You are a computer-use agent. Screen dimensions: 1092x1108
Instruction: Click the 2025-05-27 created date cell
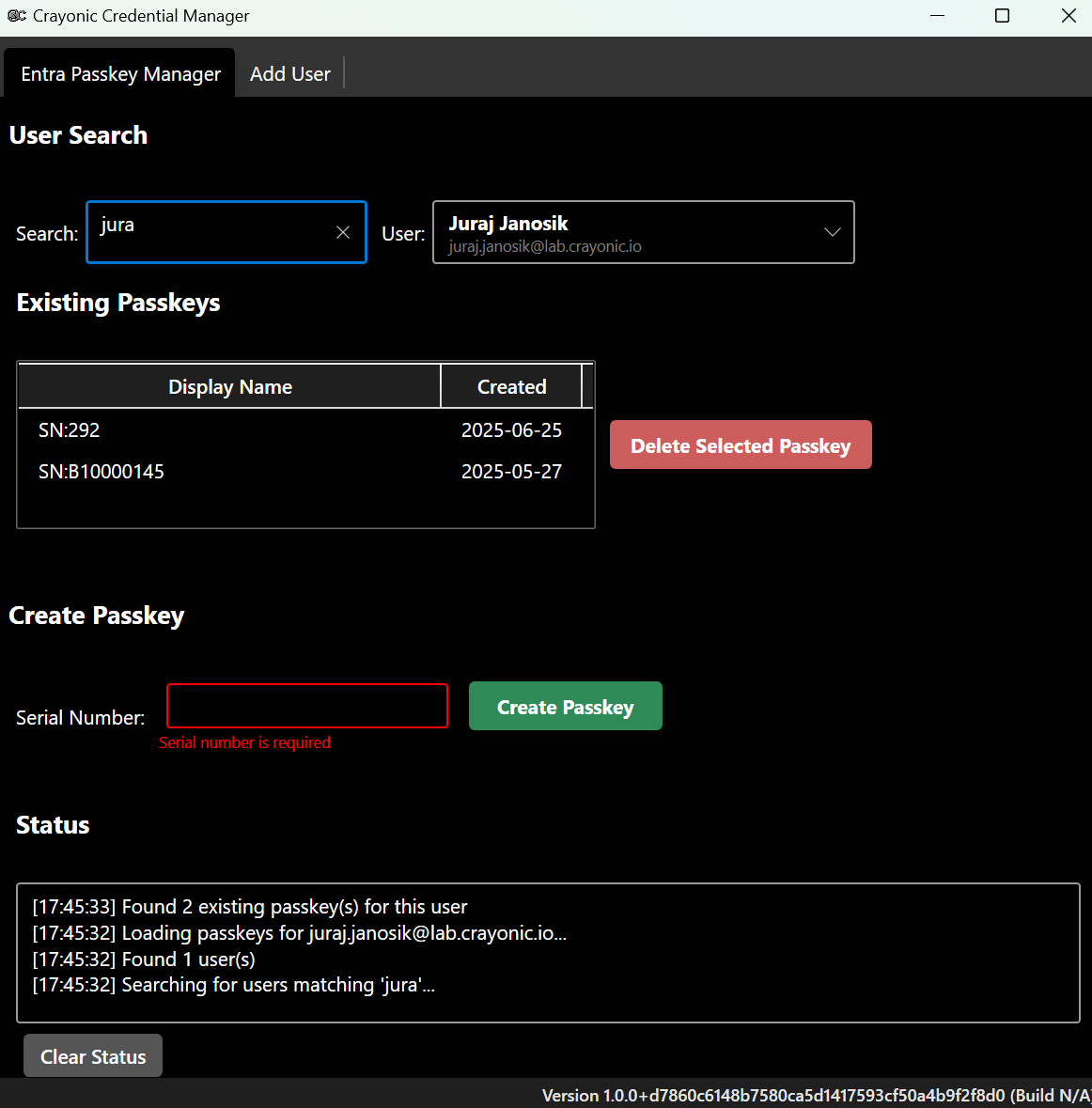[511, 472]
